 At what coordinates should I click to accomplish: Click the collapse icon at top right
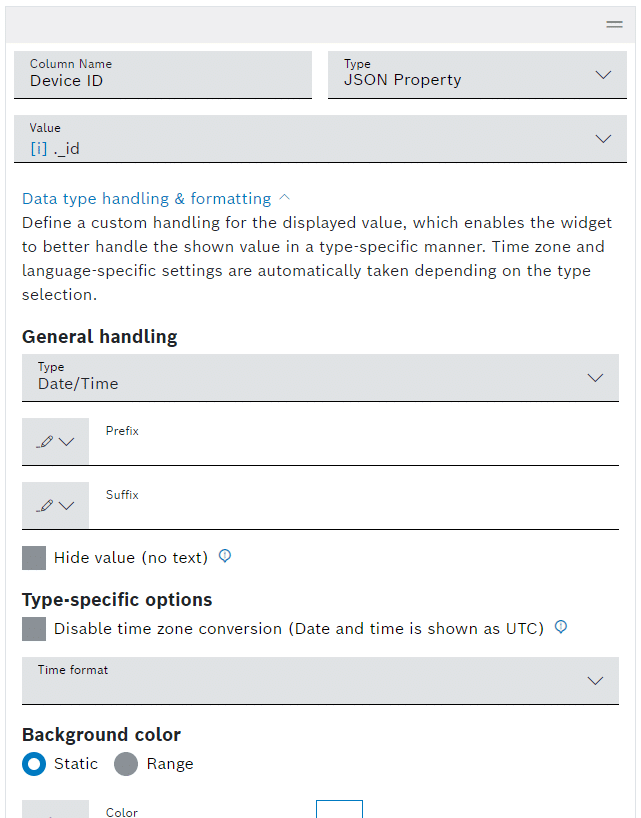(614, 25)
